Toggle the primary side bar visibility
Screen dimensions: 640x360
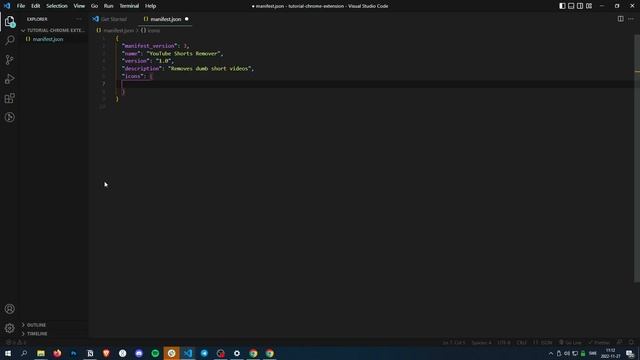click(x=562, y=6)
